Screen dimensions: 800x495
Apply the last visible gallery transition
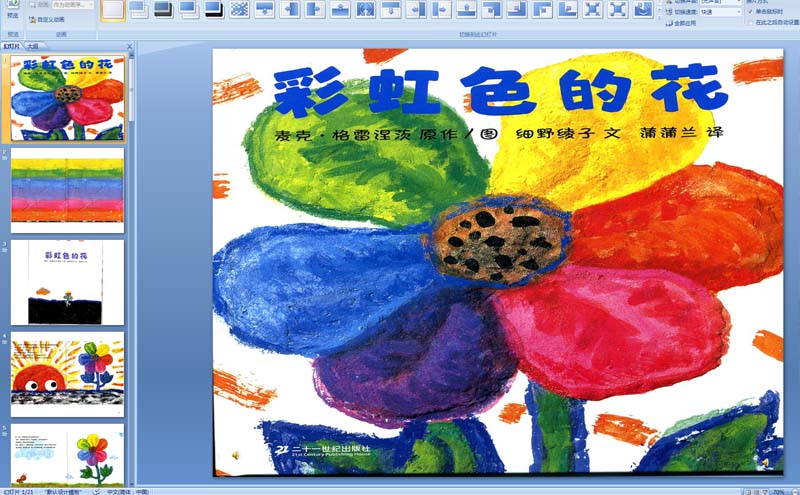[x=643, y=10]
